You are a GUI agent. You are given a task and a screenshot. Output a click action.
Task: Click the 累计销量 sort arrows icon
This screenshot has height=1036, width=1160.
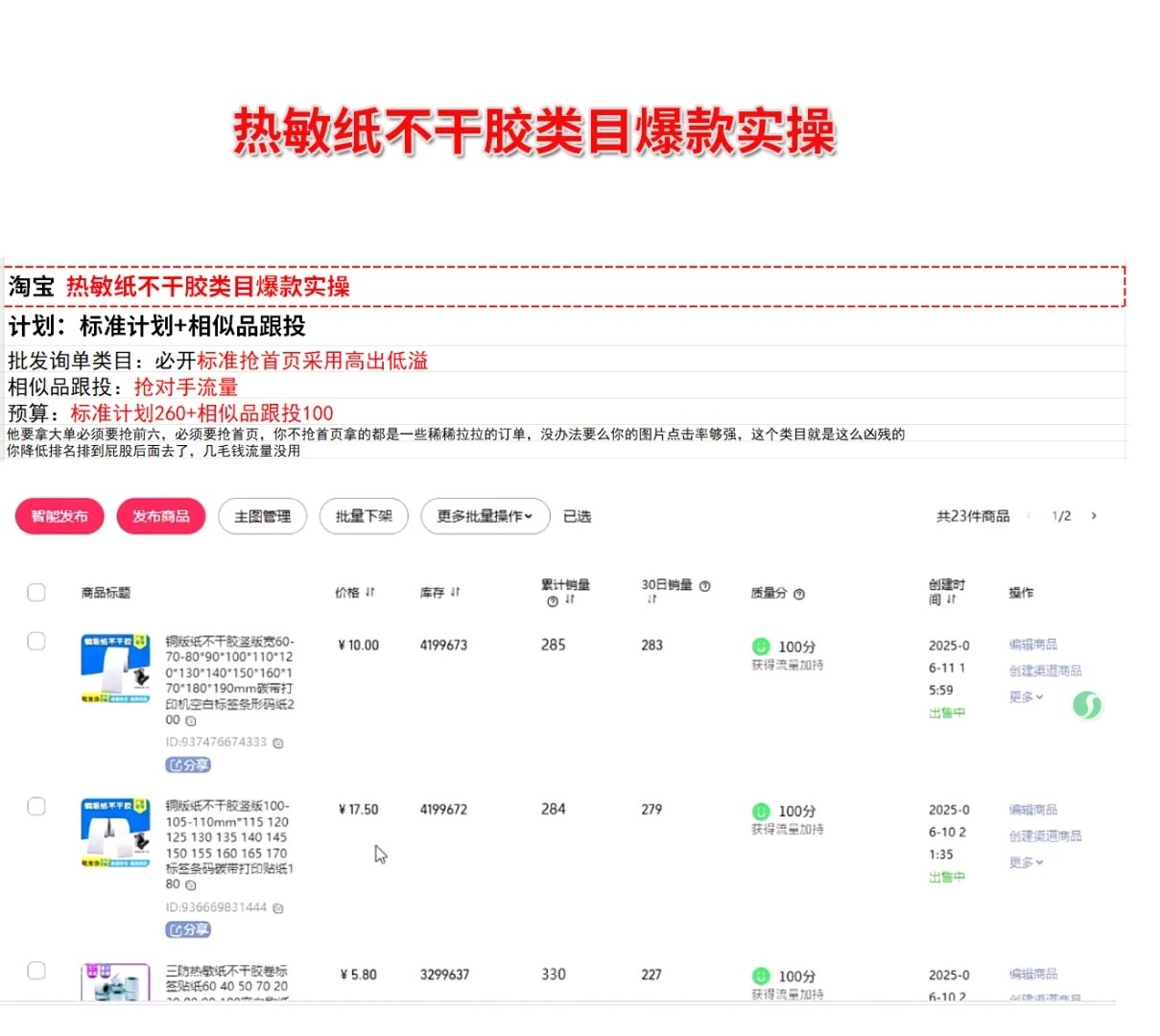coord(570,600)
